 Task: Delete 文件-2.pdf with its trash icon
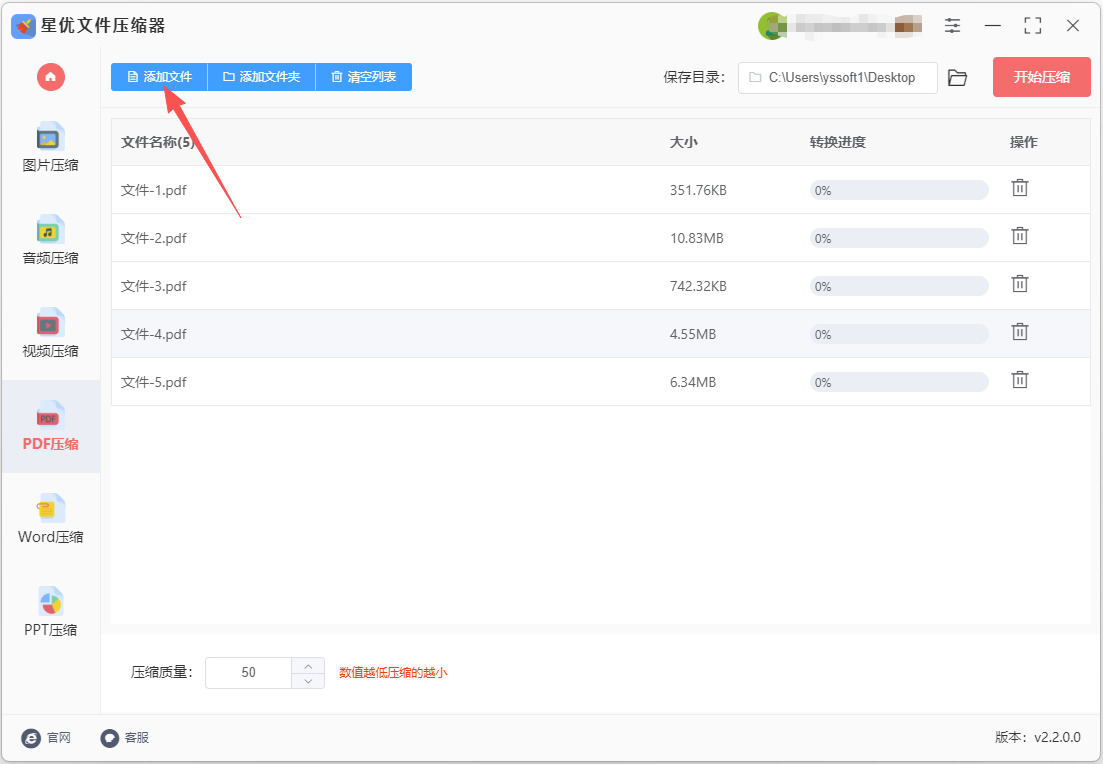coord(1020,236)
